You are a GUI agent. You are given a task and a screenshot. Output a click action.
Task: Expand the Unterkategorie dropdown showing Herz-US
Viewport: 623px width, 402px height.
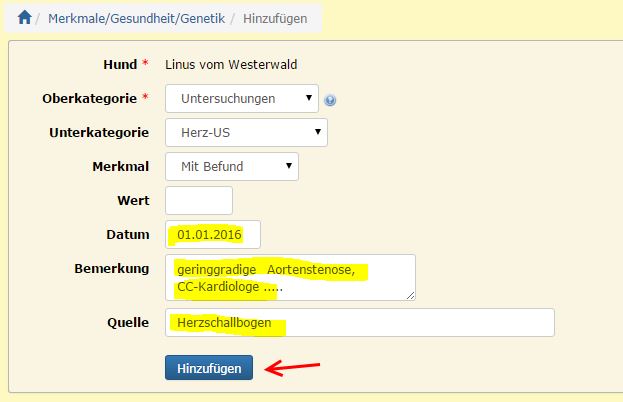[246, 132]
